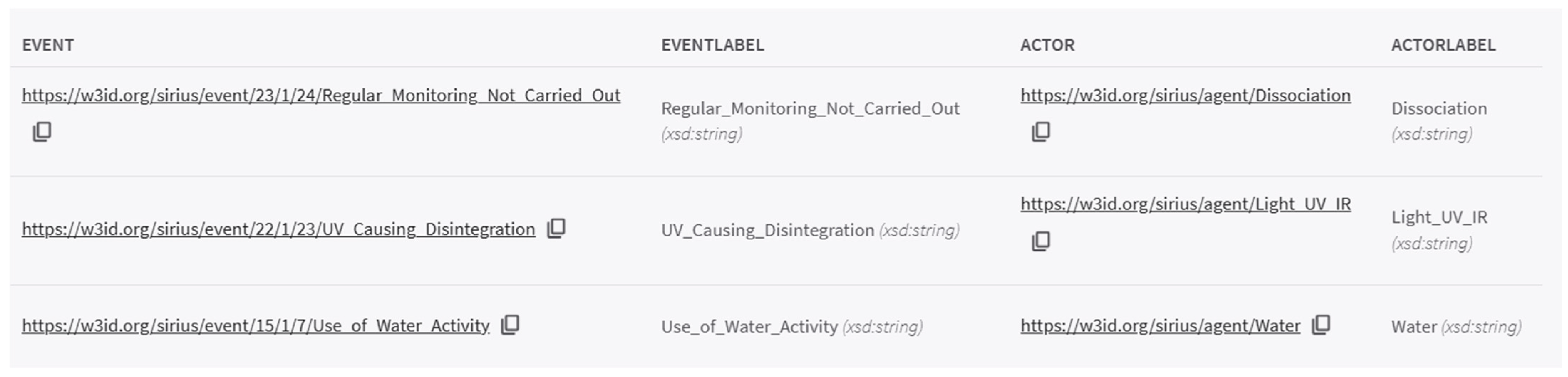
Task: Copy the Light_UV_IR agent URI
Action: tap(1041, 241)
